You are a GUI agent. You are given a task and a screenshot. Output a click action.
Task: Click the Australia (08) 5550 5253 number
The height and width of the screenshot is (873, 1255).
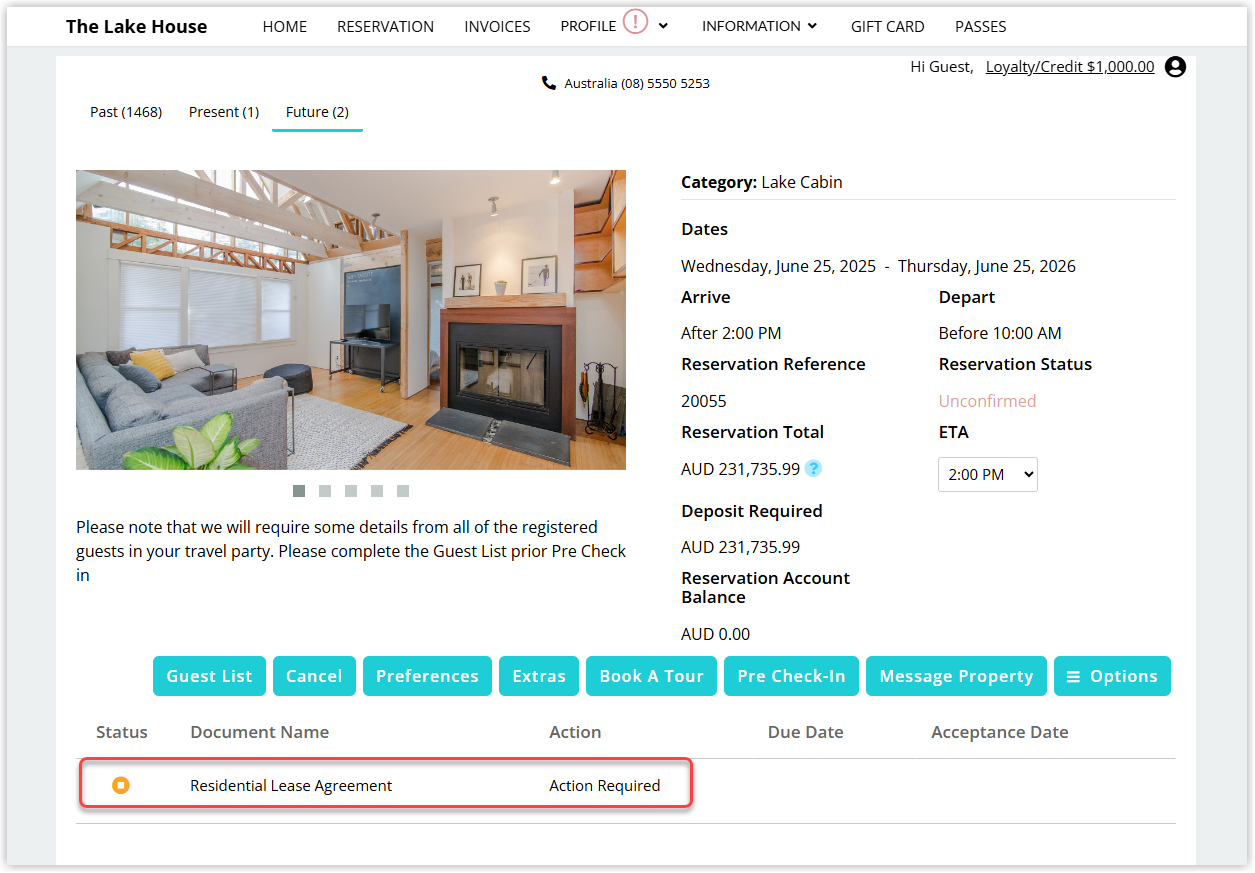point(637,84)
